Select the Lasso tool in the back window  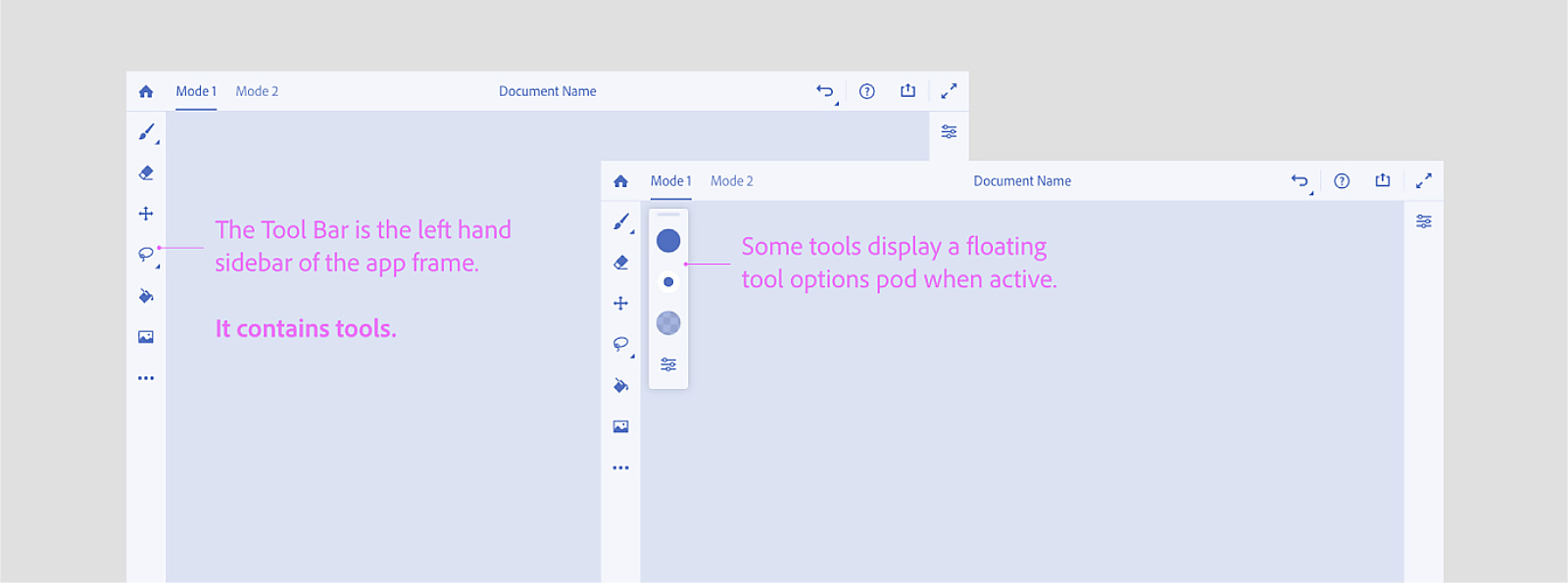pyautogui.click(x=146, y=255)
